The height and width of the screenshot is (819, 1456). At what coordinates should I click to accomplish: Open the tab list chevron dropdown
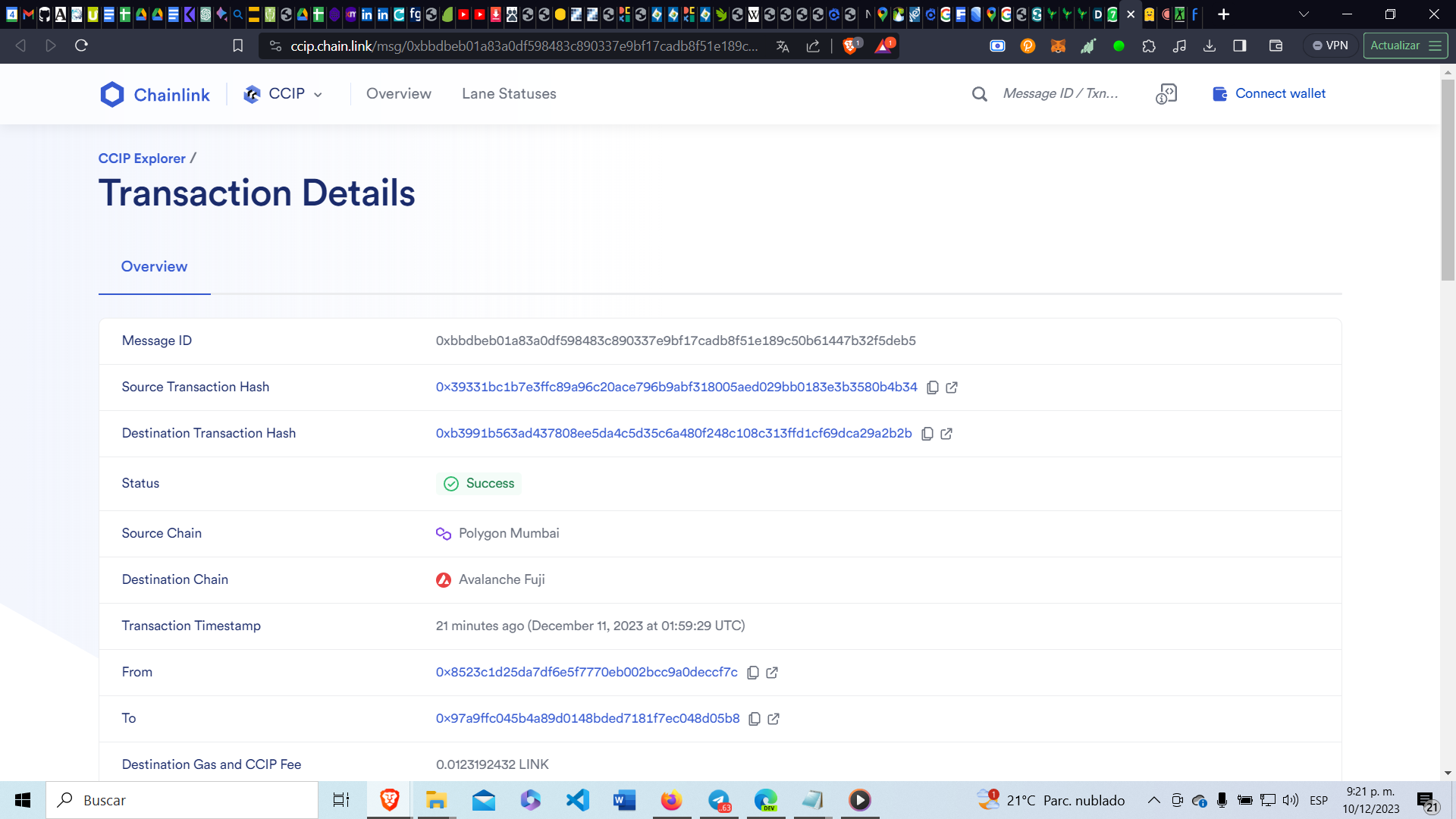tap(1304, 14)
